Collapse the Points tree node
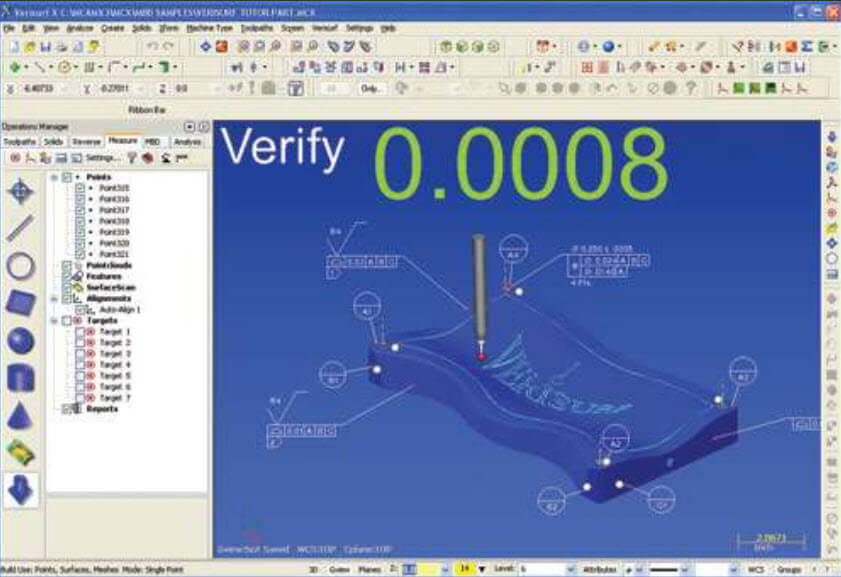The image size is (841, 577). click(54, 177)
